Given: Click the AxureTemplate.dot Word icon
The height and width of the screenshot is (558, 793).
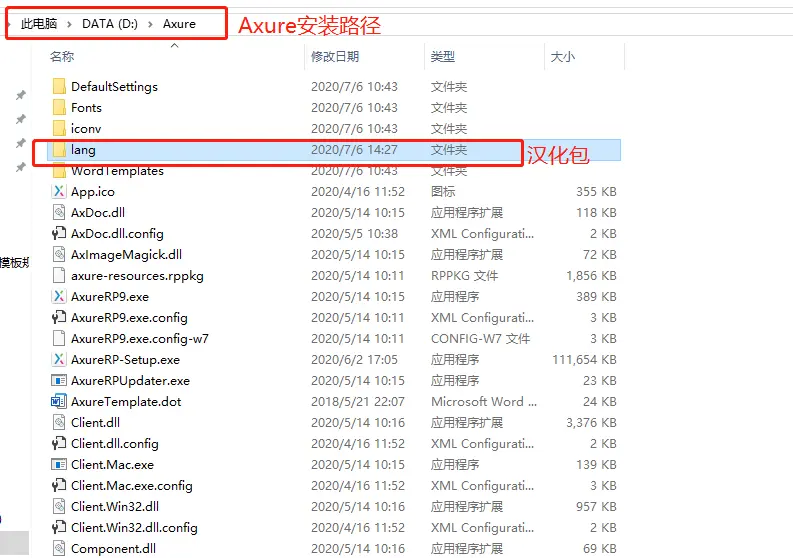Looking at the screenshot, I should [59, 402].
